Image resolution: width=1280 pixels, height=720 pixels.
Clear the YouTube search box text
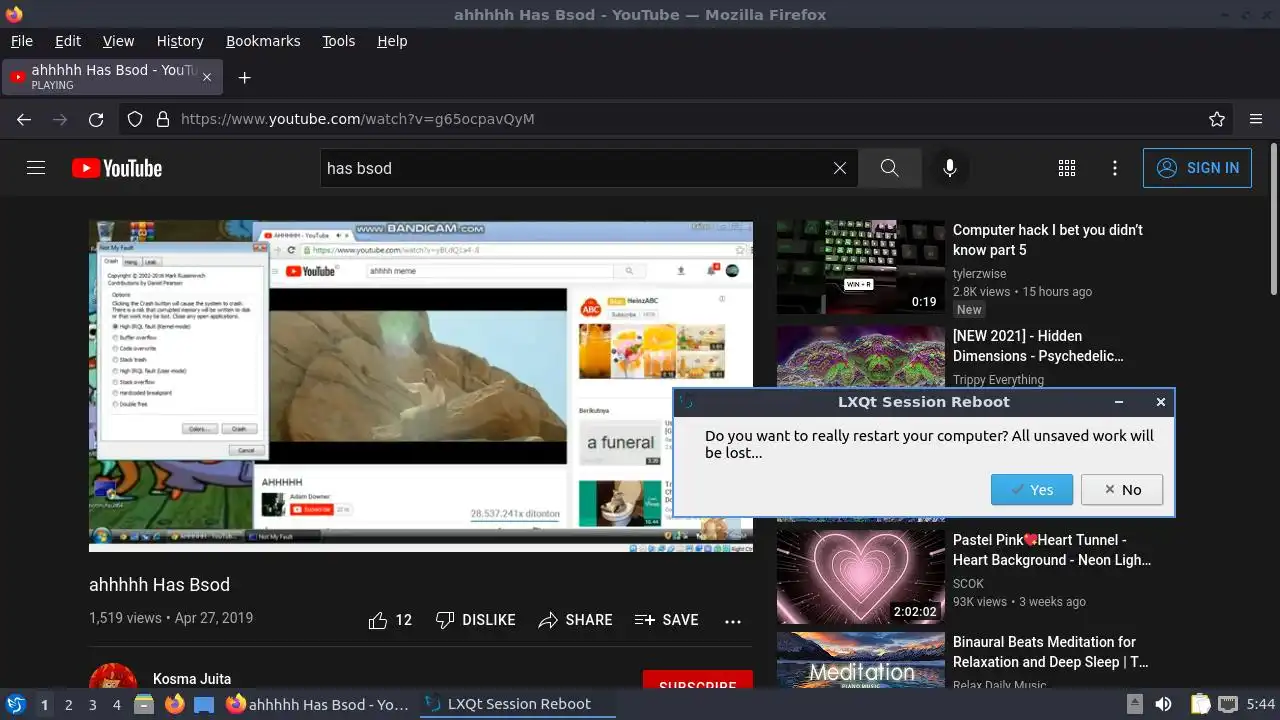click(x=840, y=168)
